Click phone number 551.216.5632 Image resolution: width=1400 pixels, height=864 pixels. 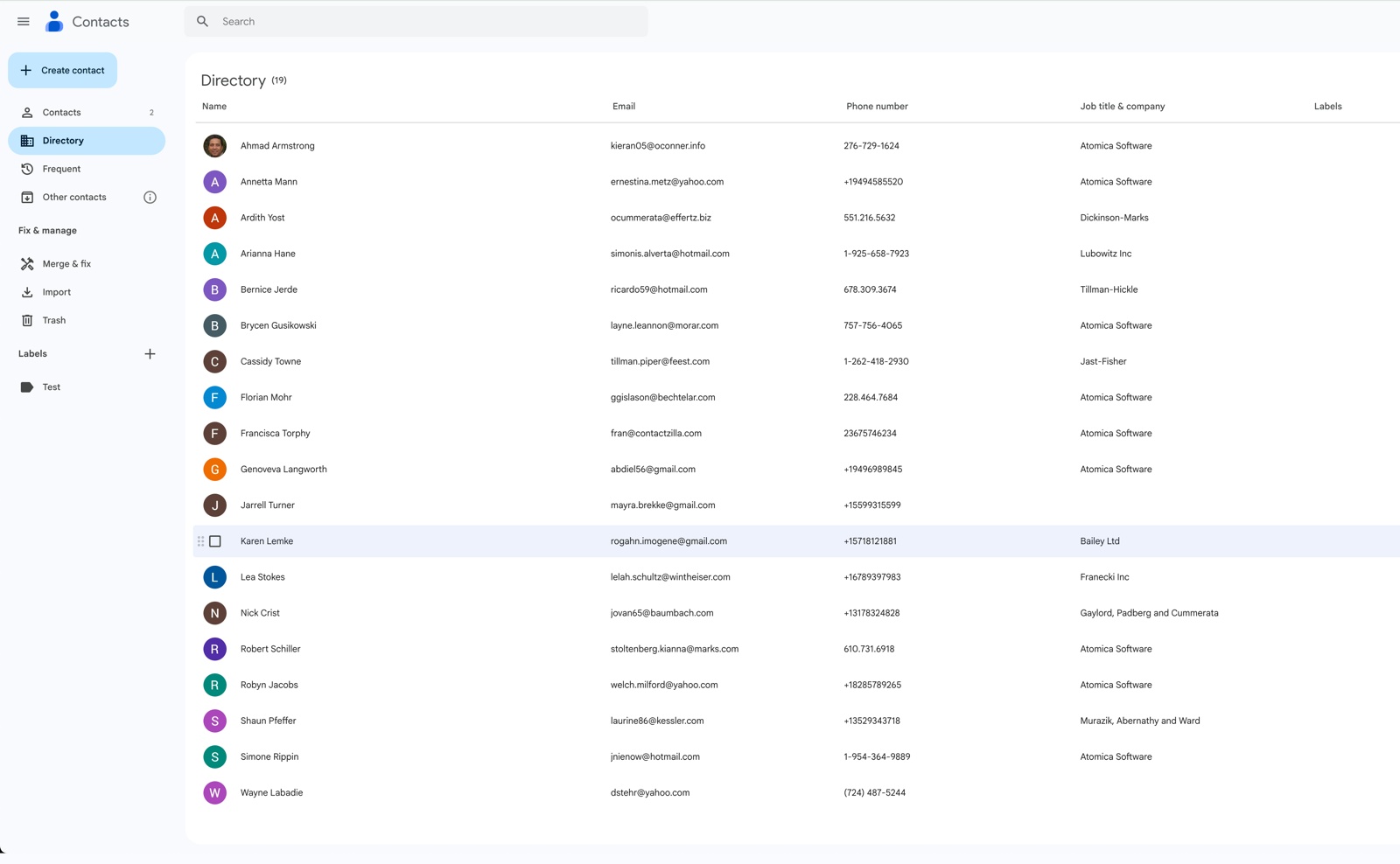[x=869, y=218]
